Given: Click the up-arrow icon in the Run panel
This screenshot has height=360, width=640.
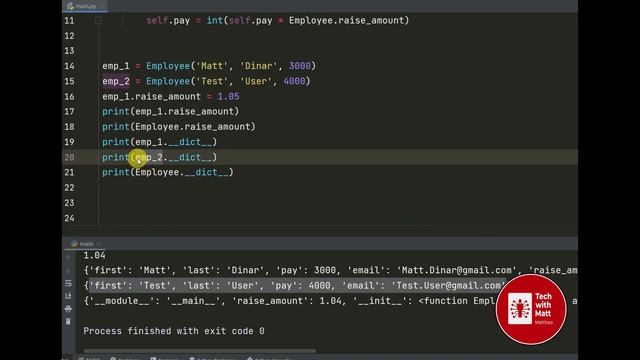Looking at the screenshot, I should [68, 258].
